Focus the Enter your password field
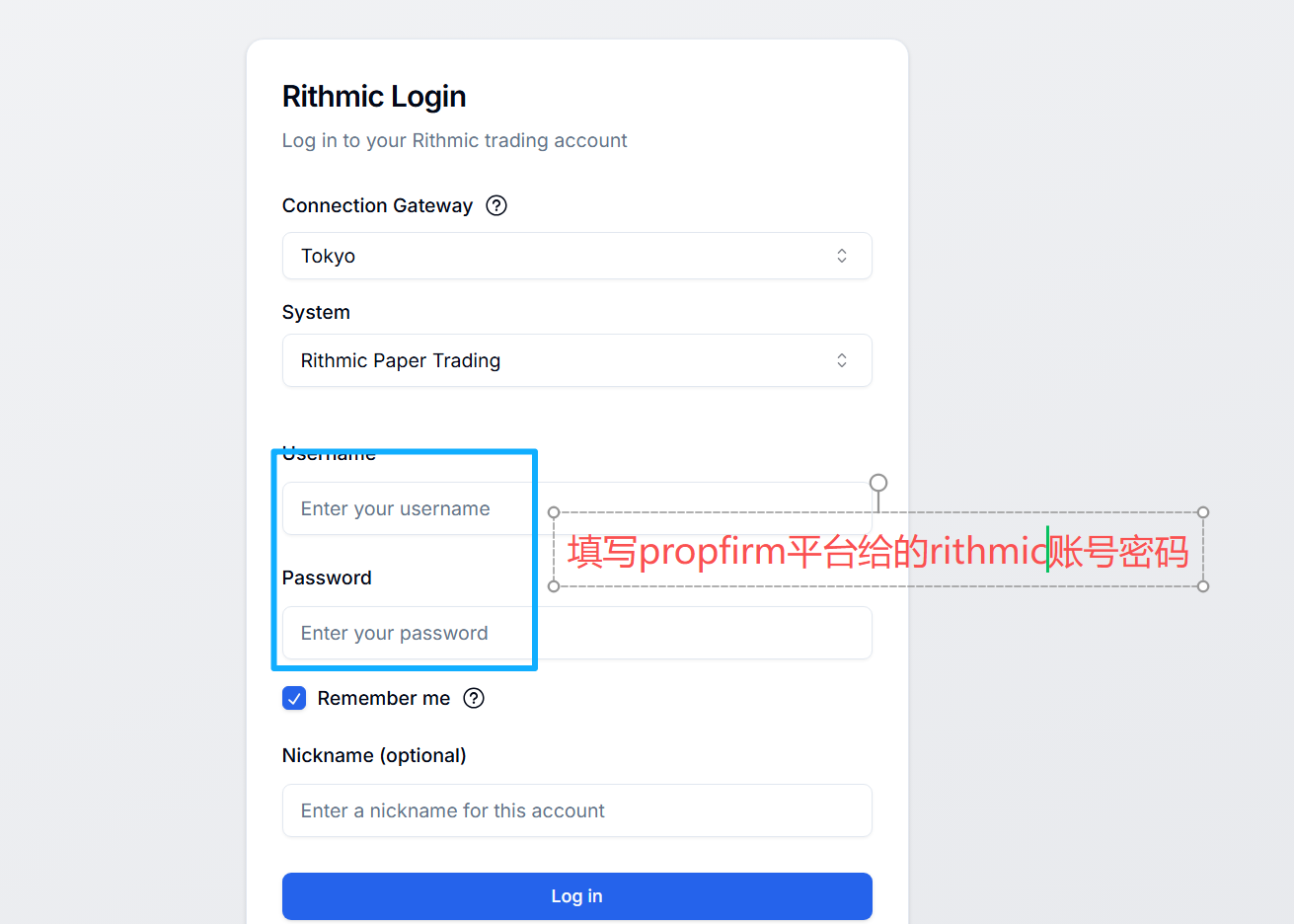Screen dimensions: 1294x924 click(x=577, y=633)
